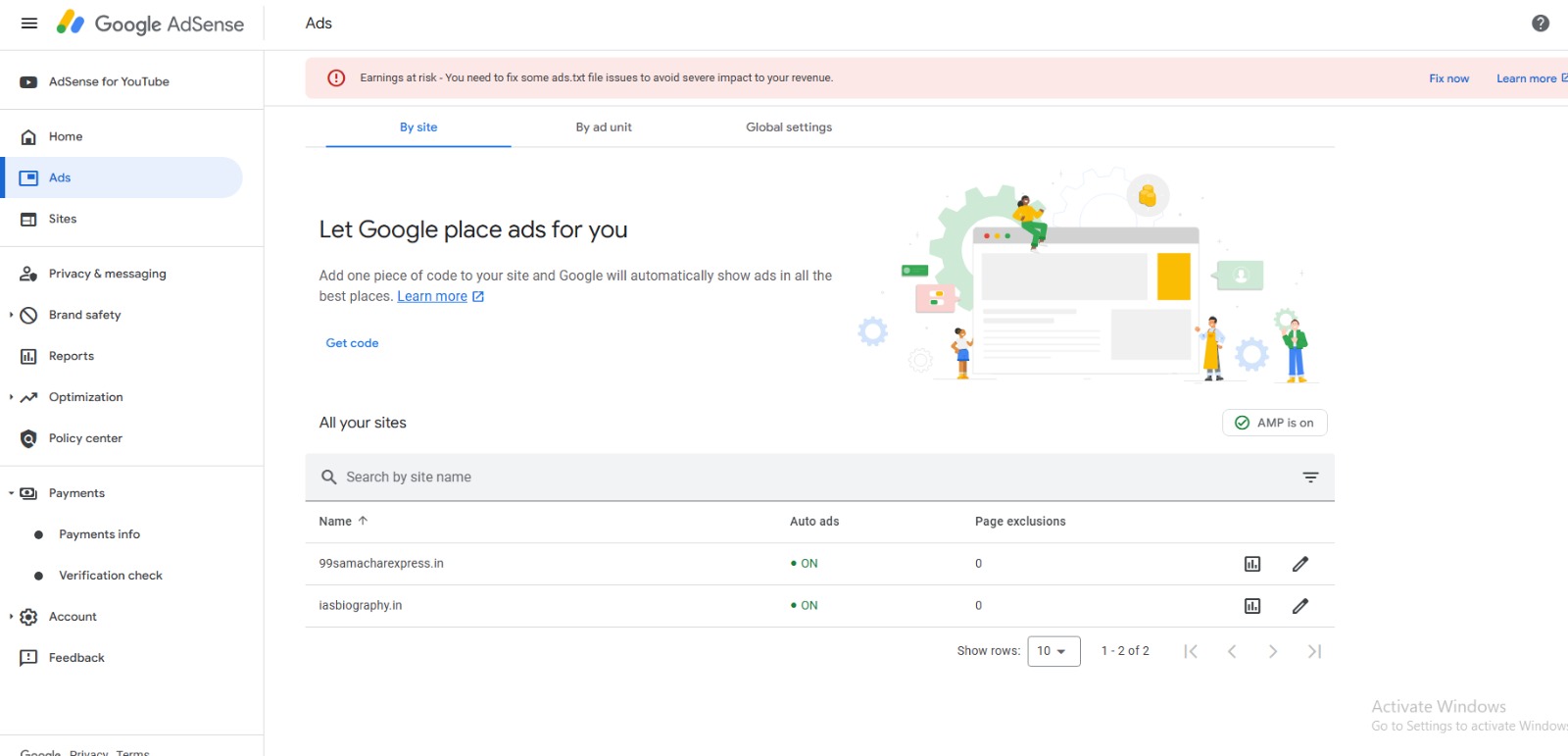Click the Home house icon
The height and width of the screenshot is (756, 1568).
pos(28,137)
